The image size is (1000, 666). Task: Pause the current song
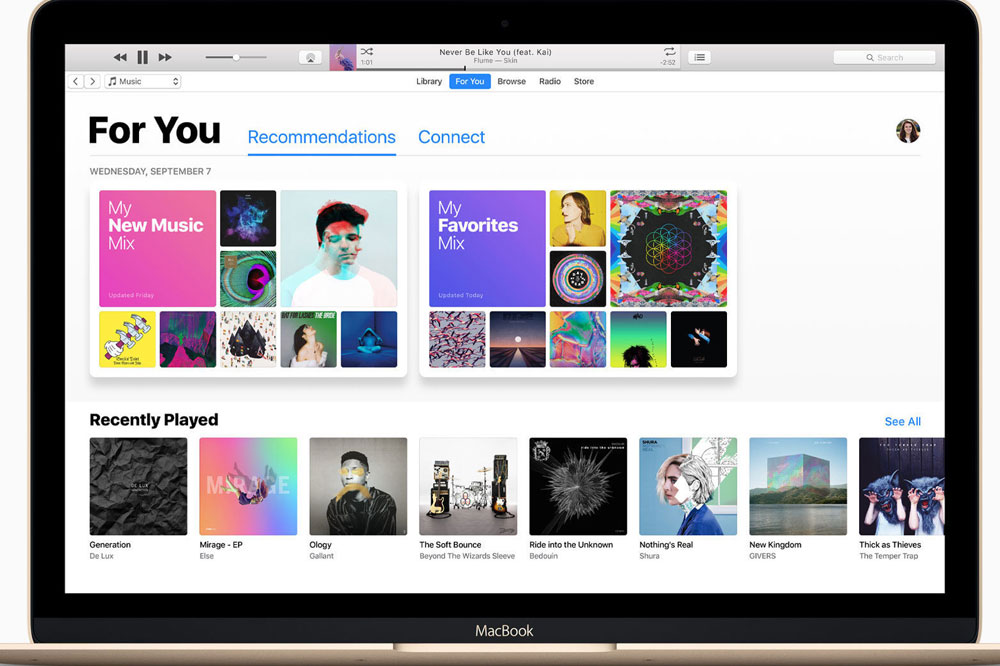tap(142, 58)
